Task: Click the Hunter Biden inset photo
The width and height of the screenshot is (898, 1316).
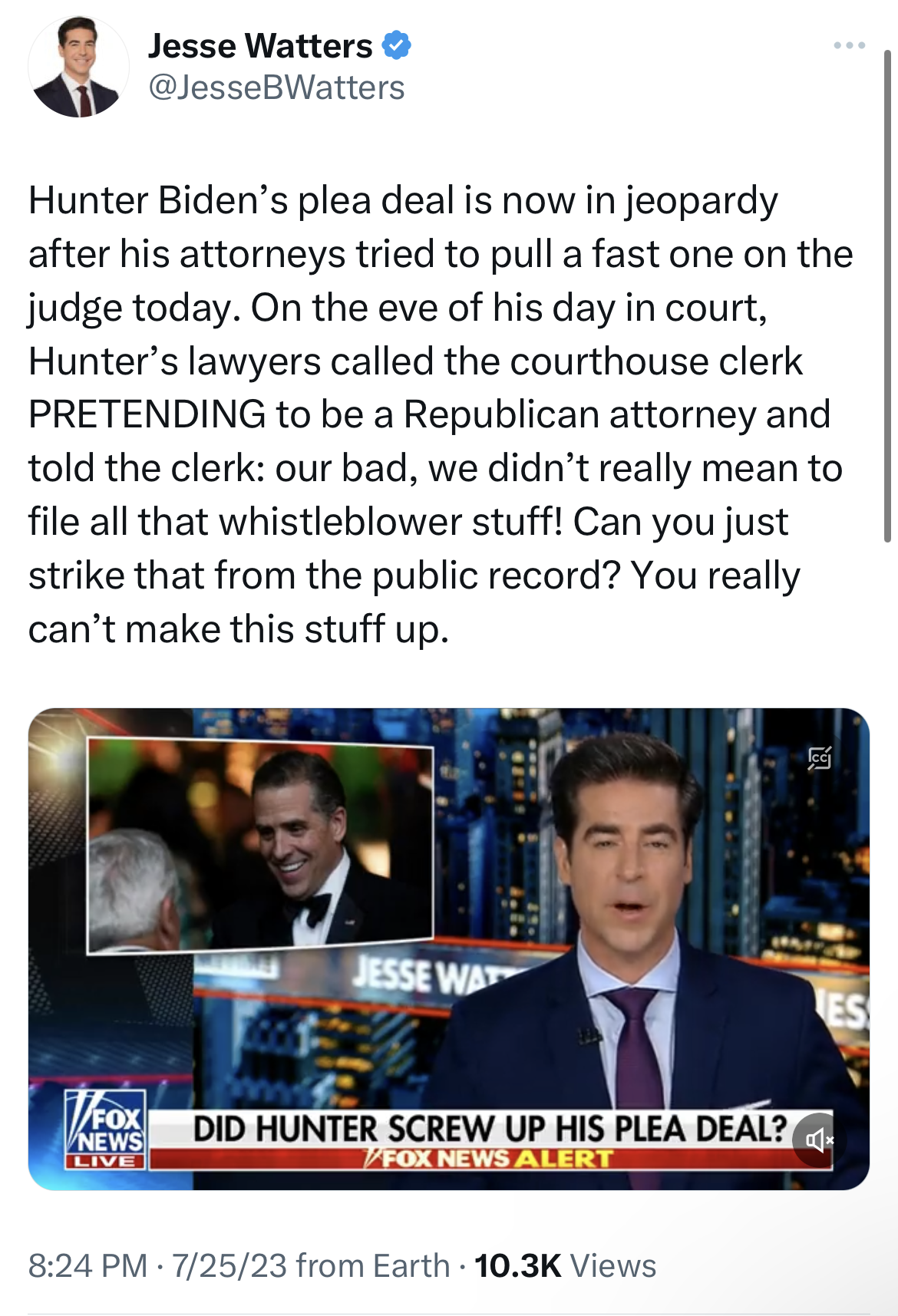Action: pos(260,844)
